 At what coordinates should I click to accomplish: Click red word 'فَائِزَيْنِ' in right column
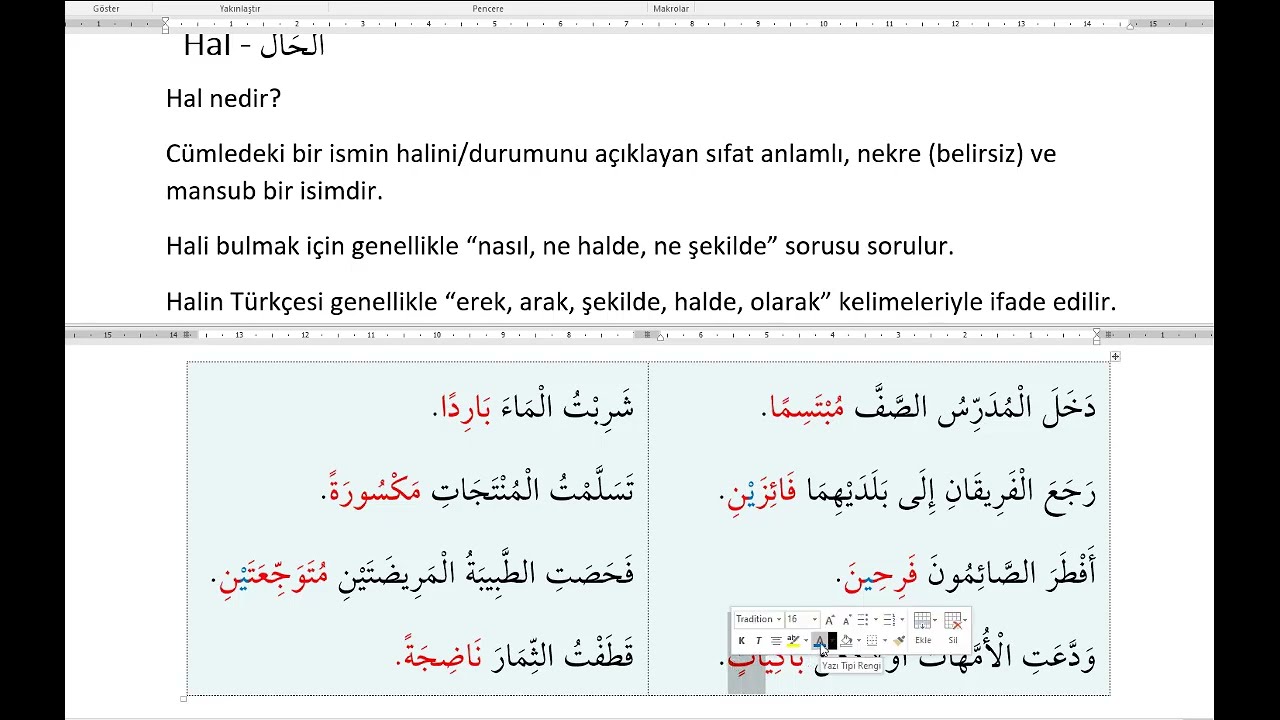pos(762,493)
